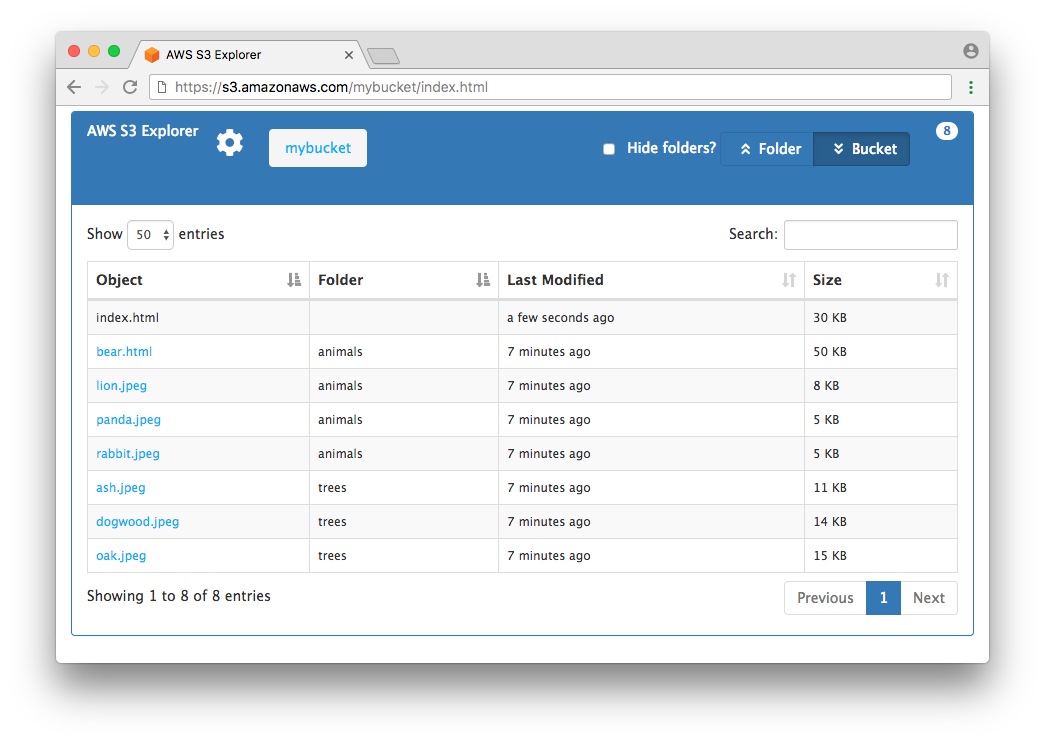Click the mybucket button
Viewport: 1045px width, 743px height.
coord(318,148)
